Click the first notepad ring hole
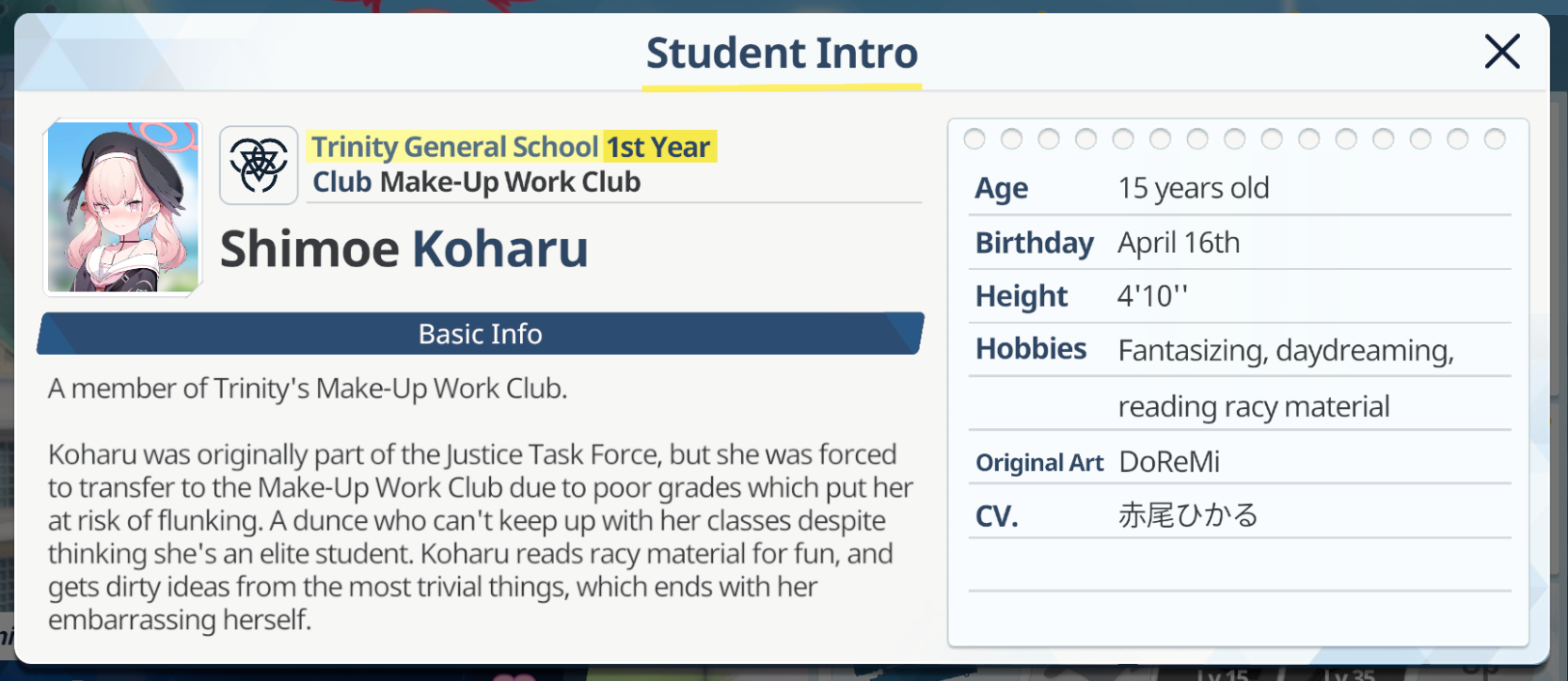Screen dimensions: 1568x681 point(974,139)
